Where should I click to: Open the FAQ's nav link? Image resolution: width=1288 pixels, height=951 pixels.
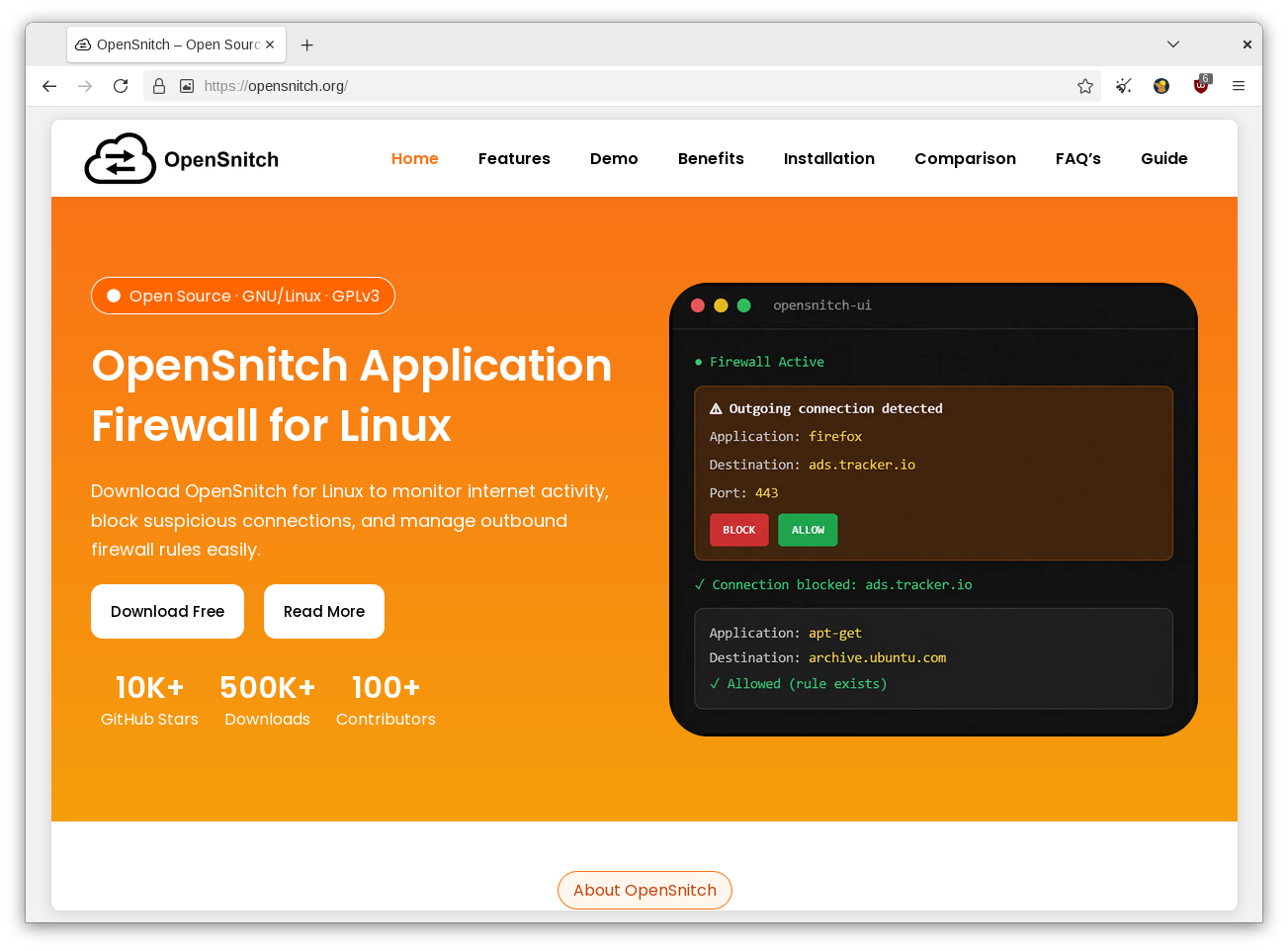pos(1078,158)
